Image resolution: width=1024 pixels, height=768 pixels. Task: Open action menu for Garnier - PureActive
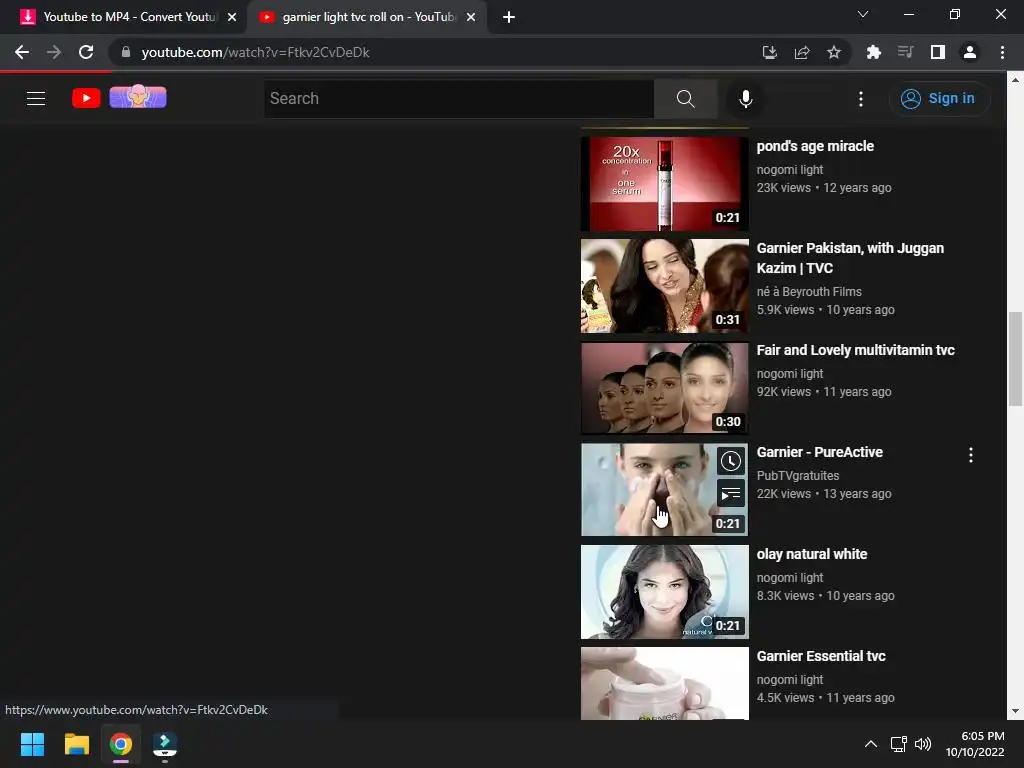click(970, 455)
